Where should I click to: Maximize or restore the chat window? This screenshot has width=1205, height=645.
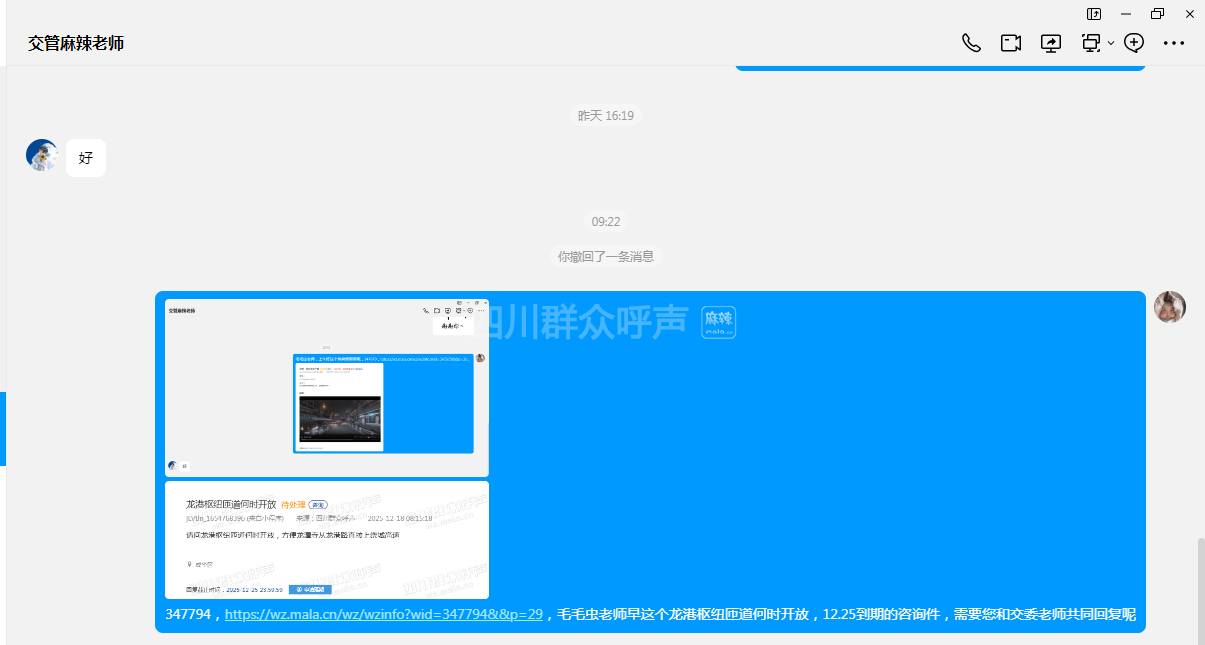1157,14
